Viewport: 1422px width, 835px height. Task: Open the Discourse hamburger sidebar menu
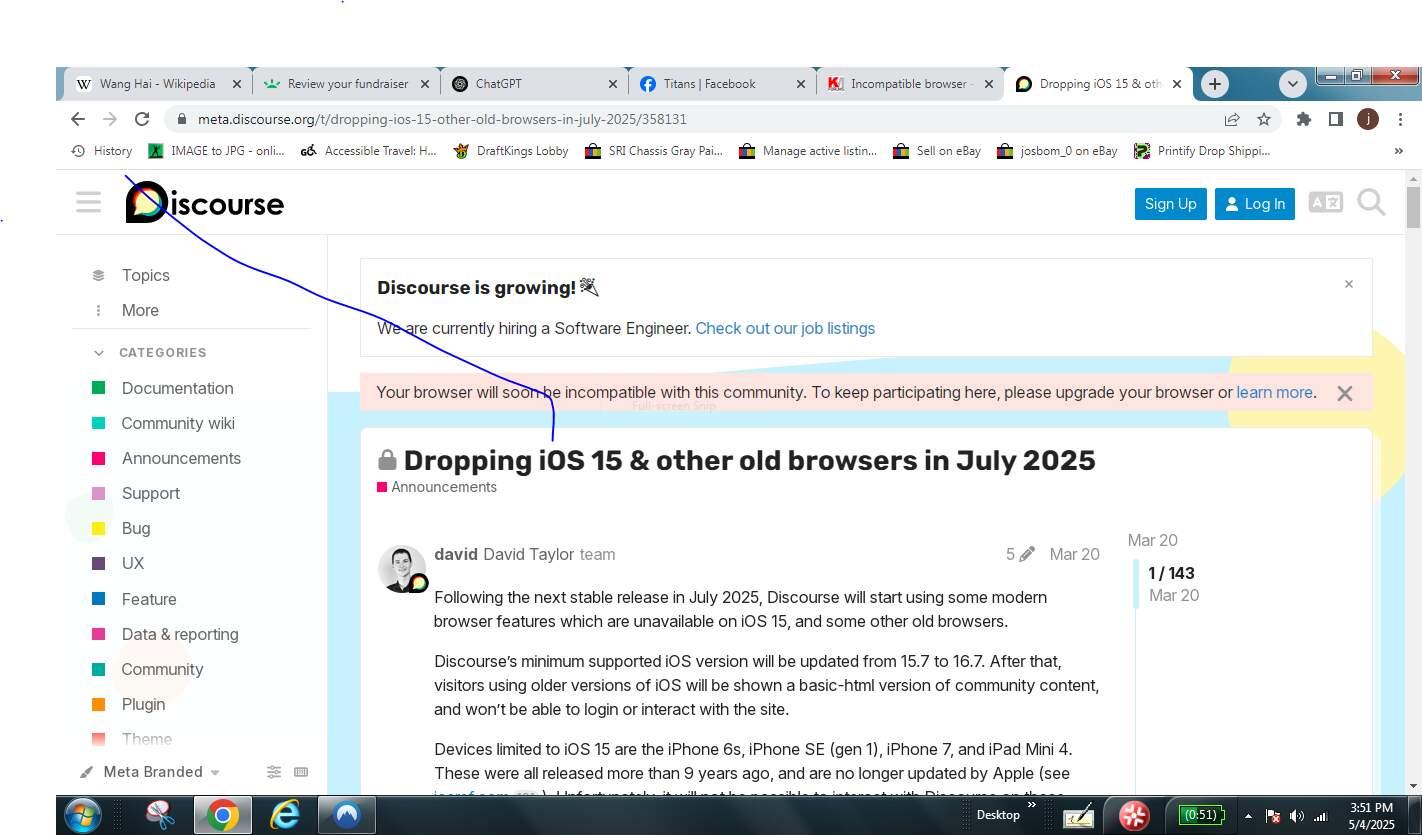coord(88,203)
